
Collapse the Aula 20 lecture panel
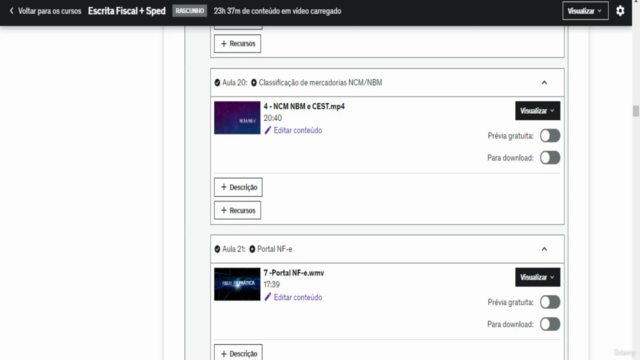[x=544, y=82]
